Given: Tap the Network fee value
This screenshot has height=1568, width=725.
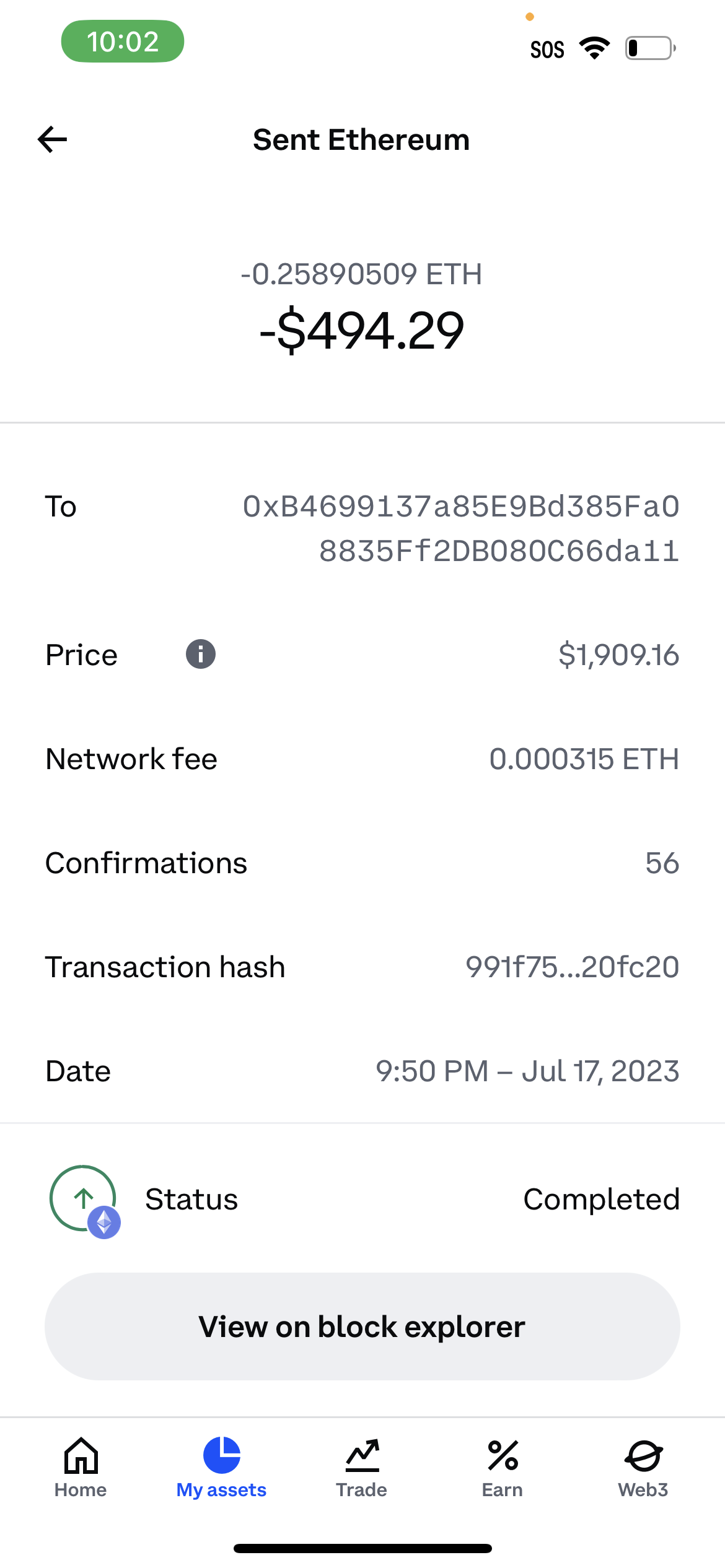Looking at the screenshot, I should (x=584, y=759).
